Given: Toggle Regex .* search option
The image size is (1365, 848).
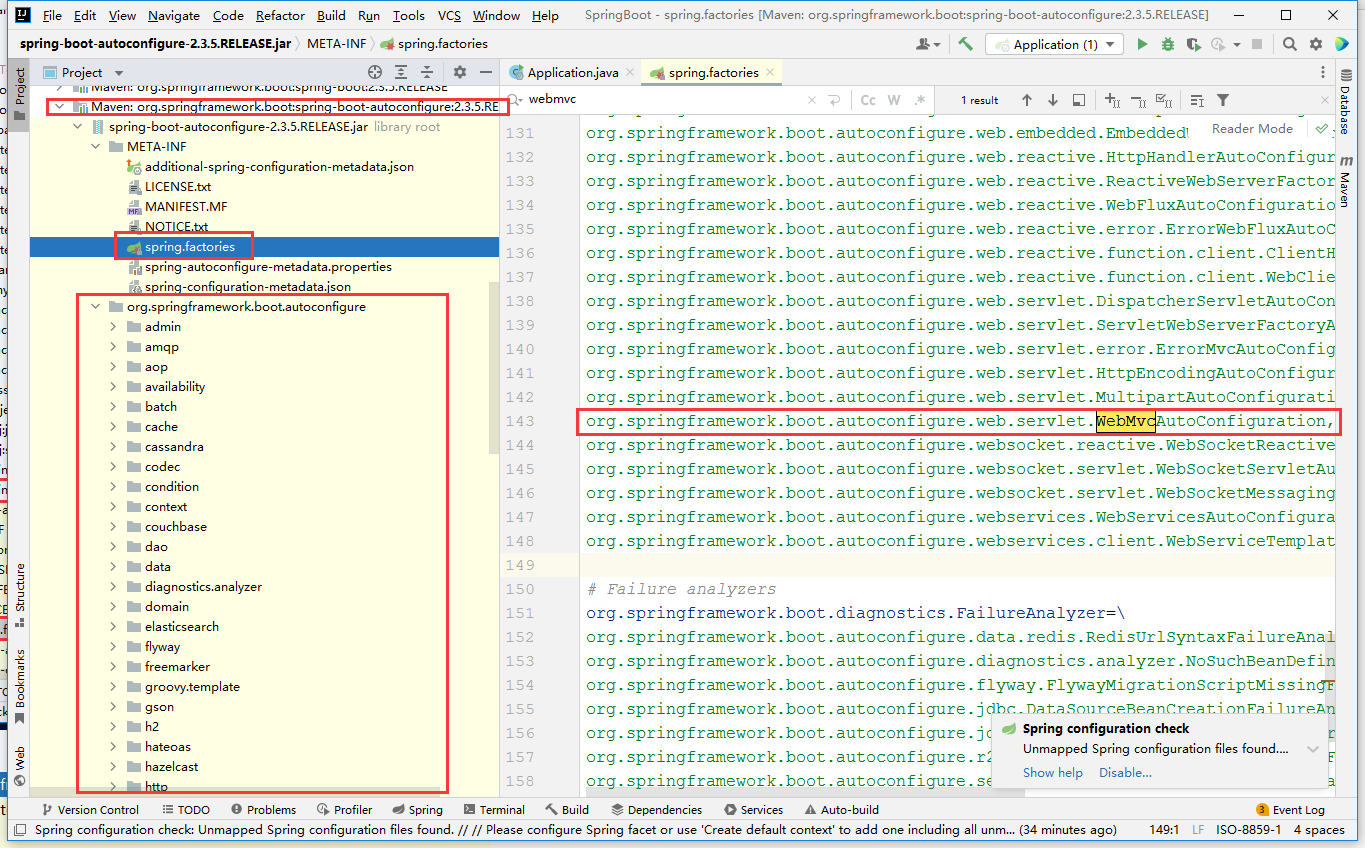Looking at the screenshot, I should [920, 100].
